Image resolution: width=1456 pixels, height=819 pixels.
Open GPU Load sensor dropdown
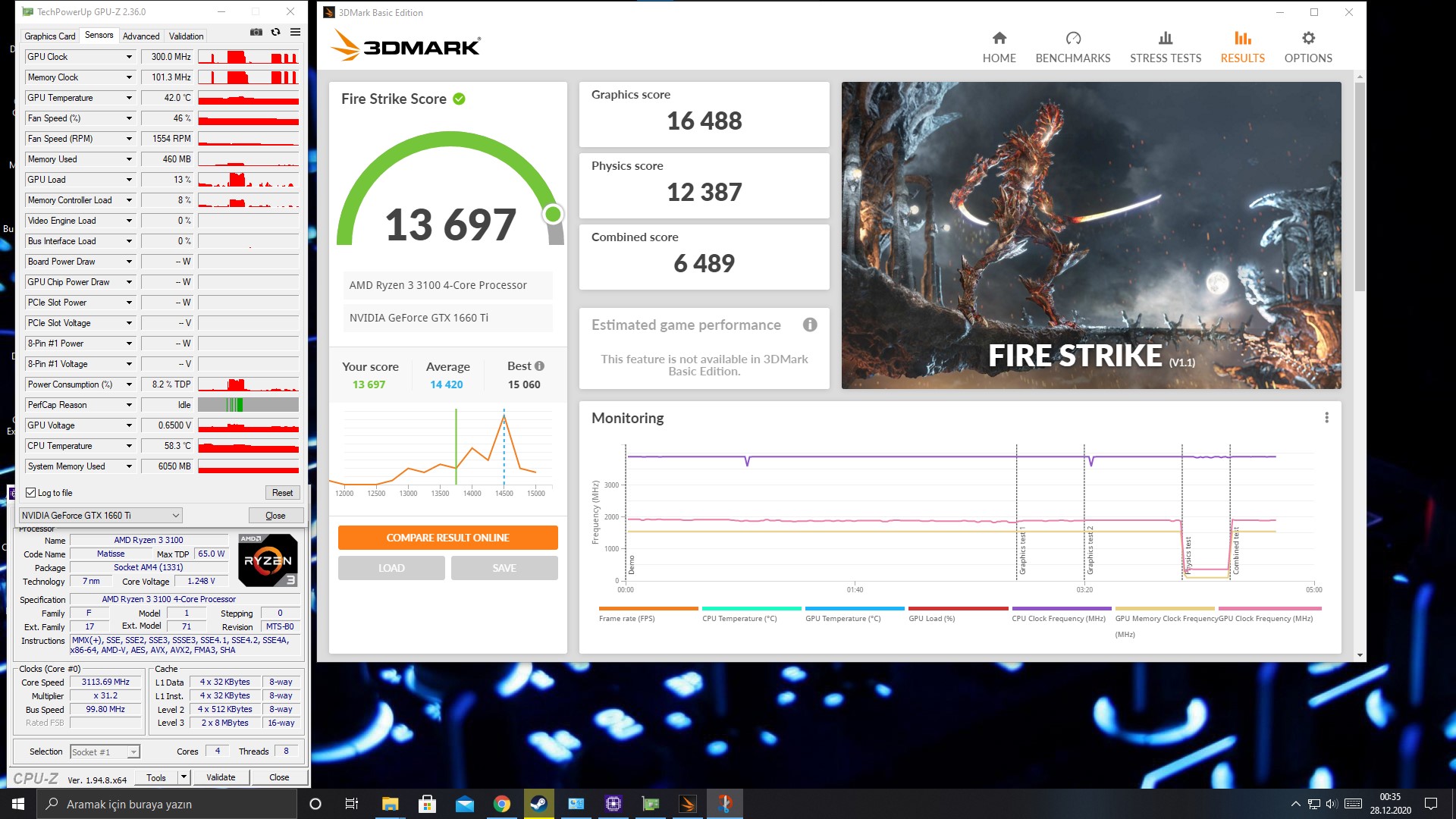pyautogui.click(x=129, y=180)
